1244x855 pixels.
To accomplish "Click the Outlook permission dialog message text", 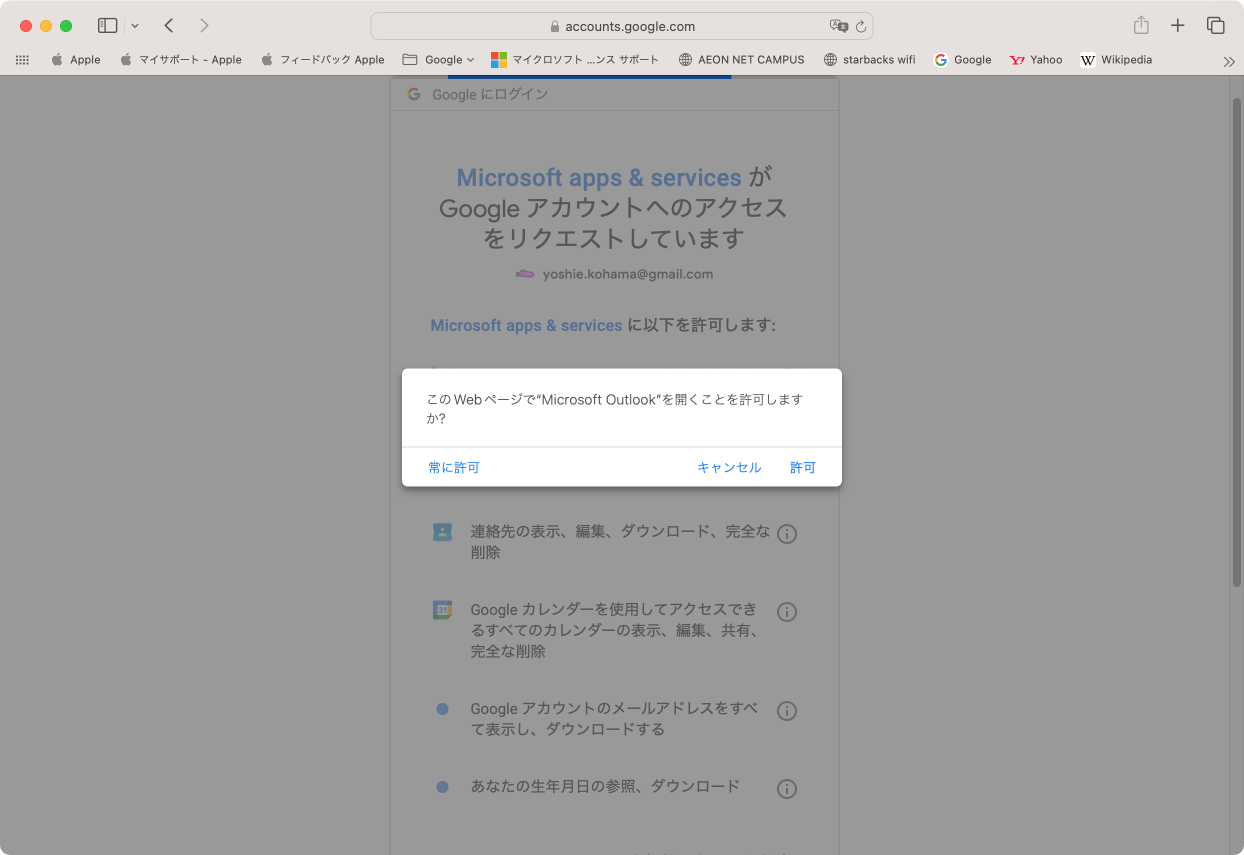I will 615,409.
